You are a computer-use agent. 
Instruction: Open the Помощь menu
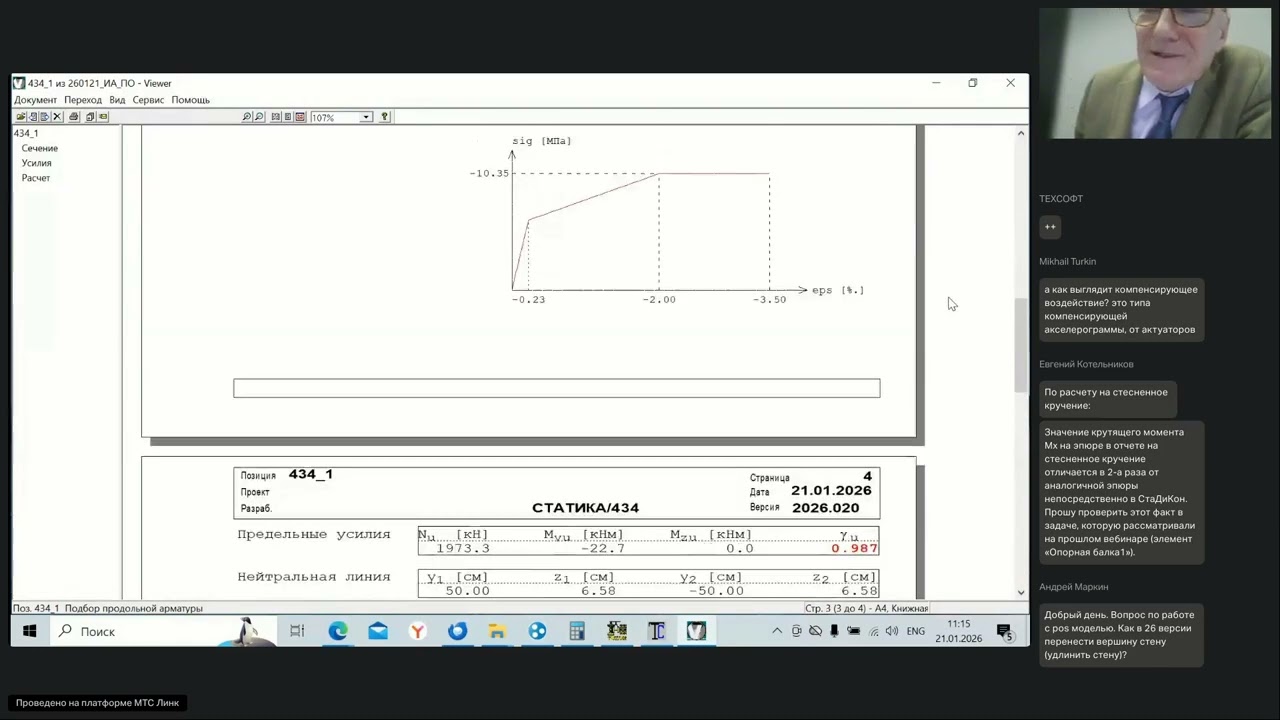pos(190,100)
